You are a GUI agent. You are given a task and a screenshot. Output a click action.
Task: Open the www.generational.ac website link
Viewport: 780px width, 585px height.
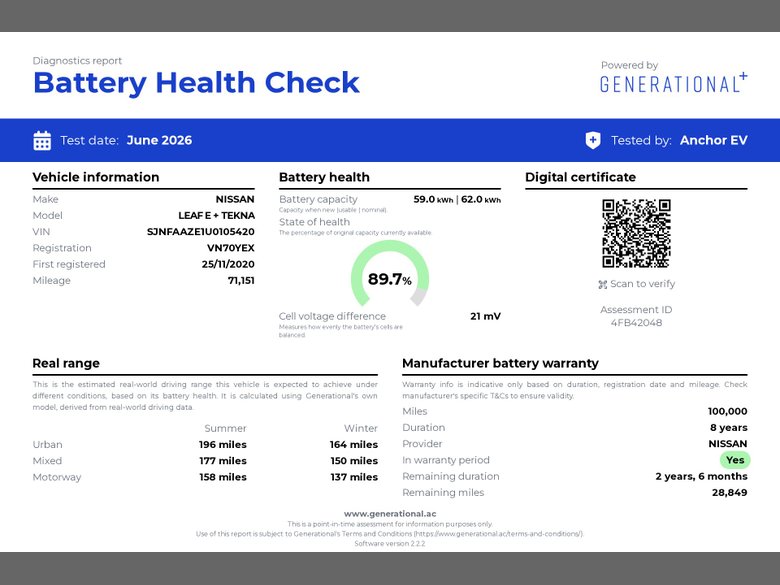(x=390, y=513)
